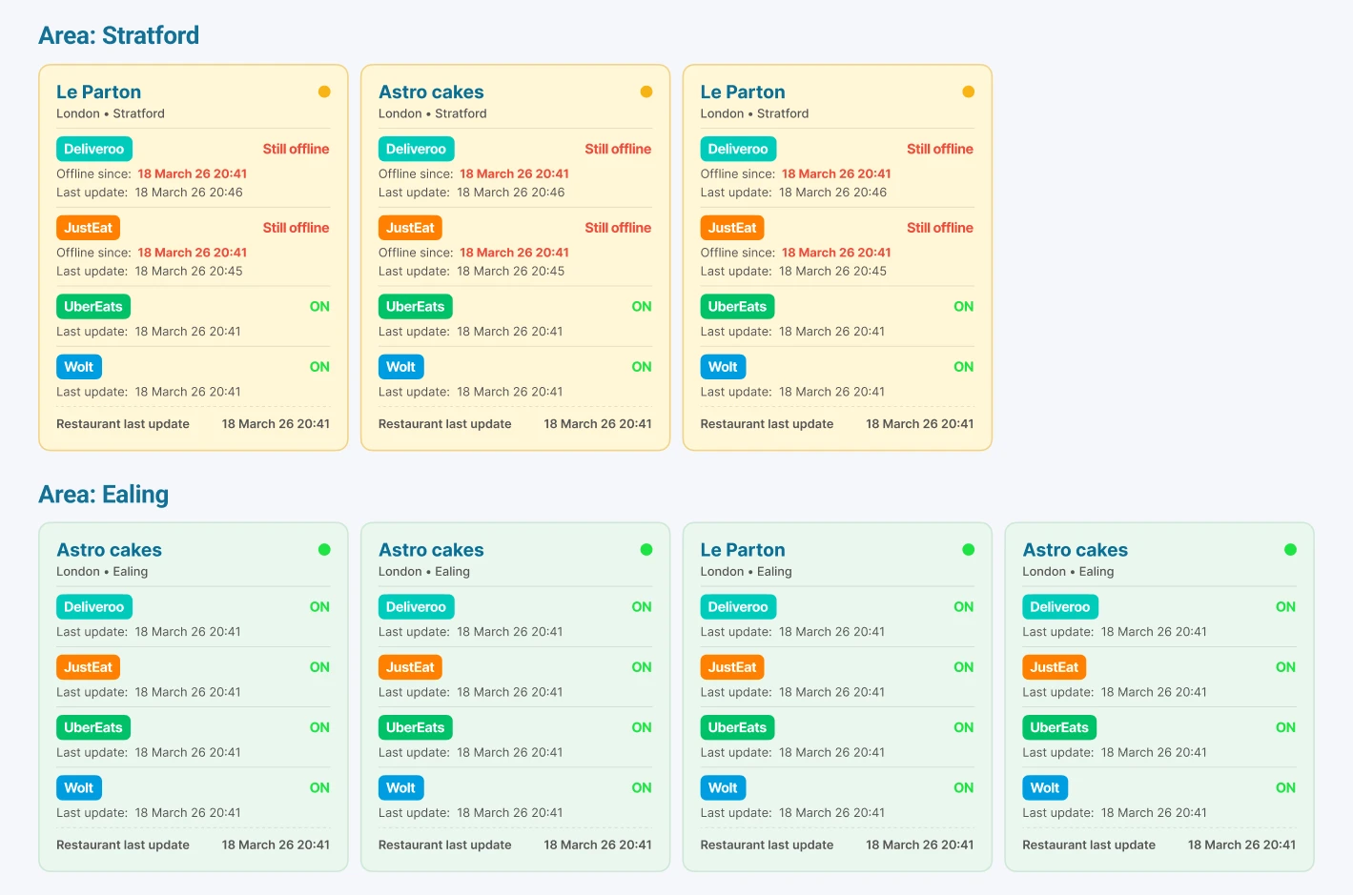Click UberEats badge on Le Parton Ealing card

[737, 727]
